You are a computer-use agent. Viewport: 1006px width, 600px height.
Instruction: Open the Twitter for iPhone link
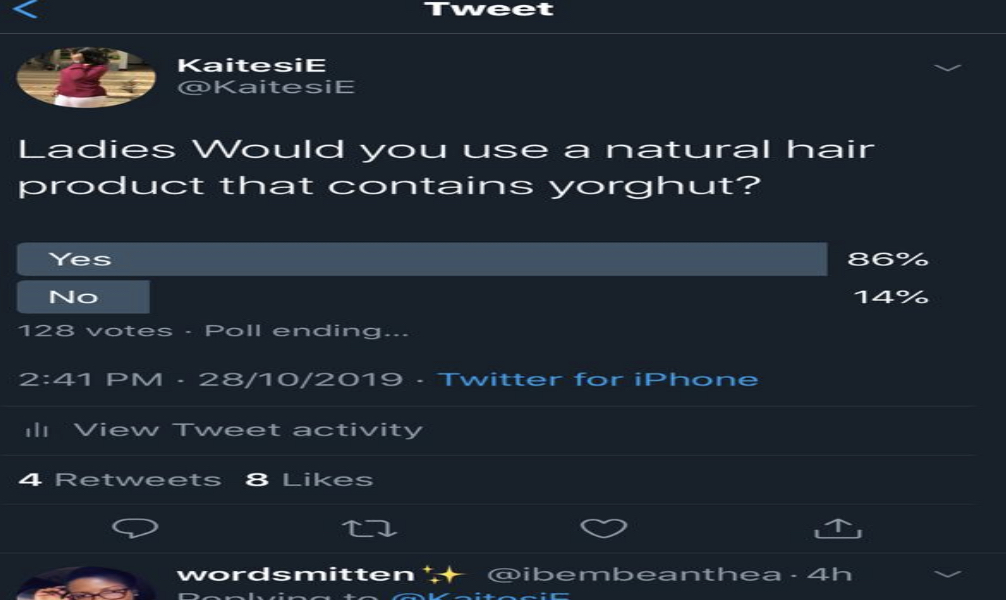[598, 380]
